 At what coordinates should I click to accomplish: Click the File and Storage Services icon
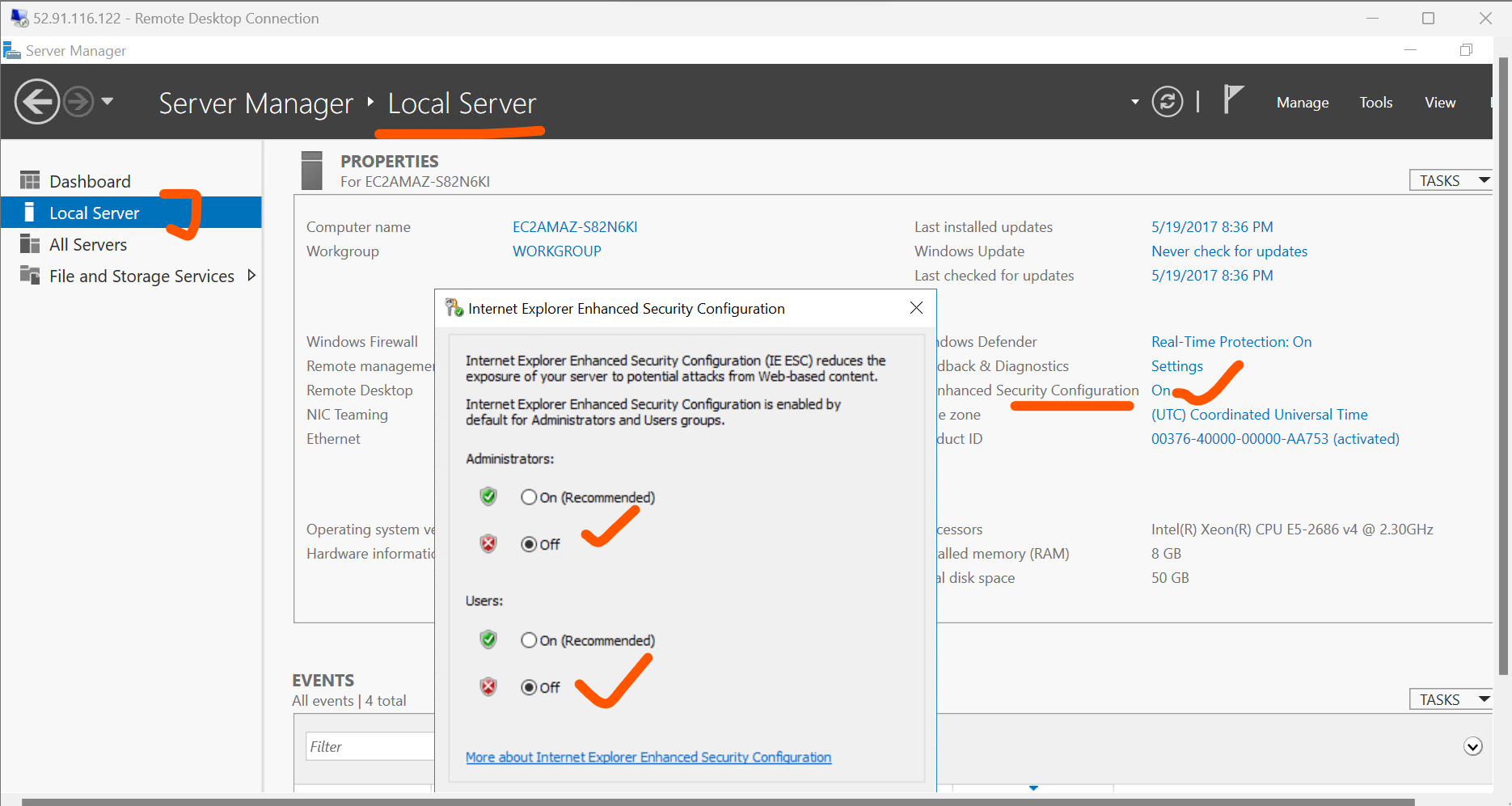pyautogui.click(x=30, y=275)
